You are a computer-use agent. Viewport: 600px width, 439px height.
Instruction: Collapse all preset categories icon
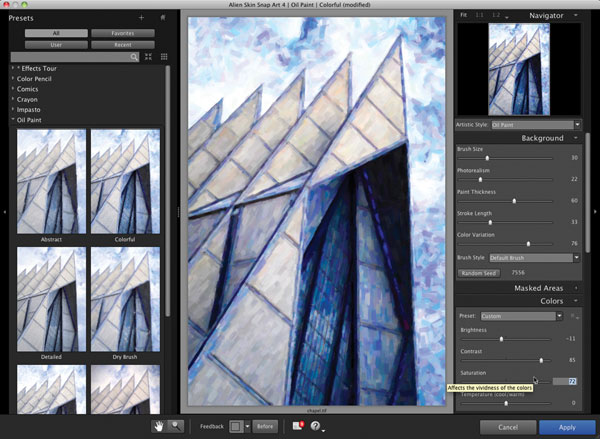pyautogui.click(x=148, y=57)
